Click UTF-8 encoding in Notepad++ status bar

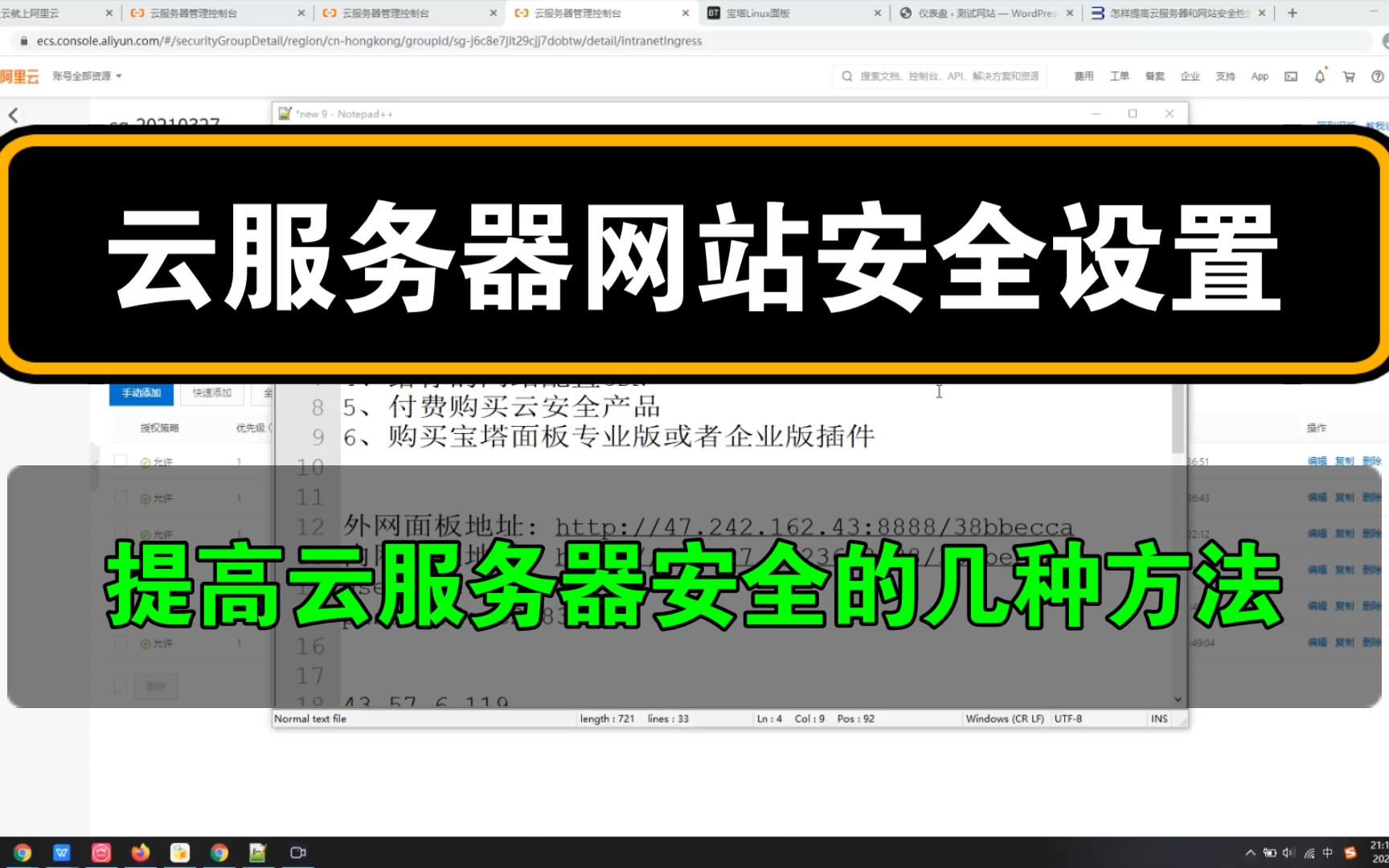click(x=1068, y=719)
